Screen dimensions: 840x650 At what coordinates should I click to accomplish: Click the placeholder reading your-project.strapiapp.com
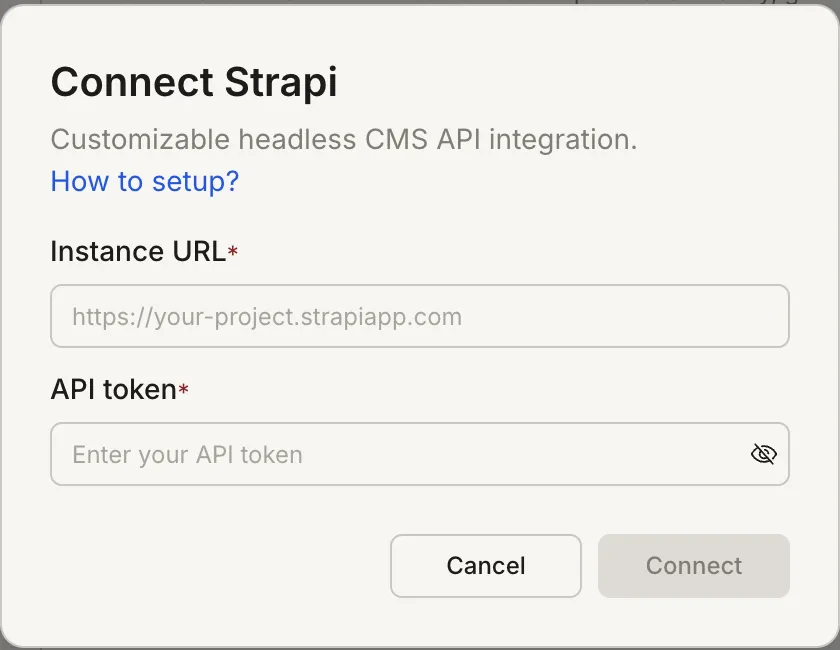[266, 316]
